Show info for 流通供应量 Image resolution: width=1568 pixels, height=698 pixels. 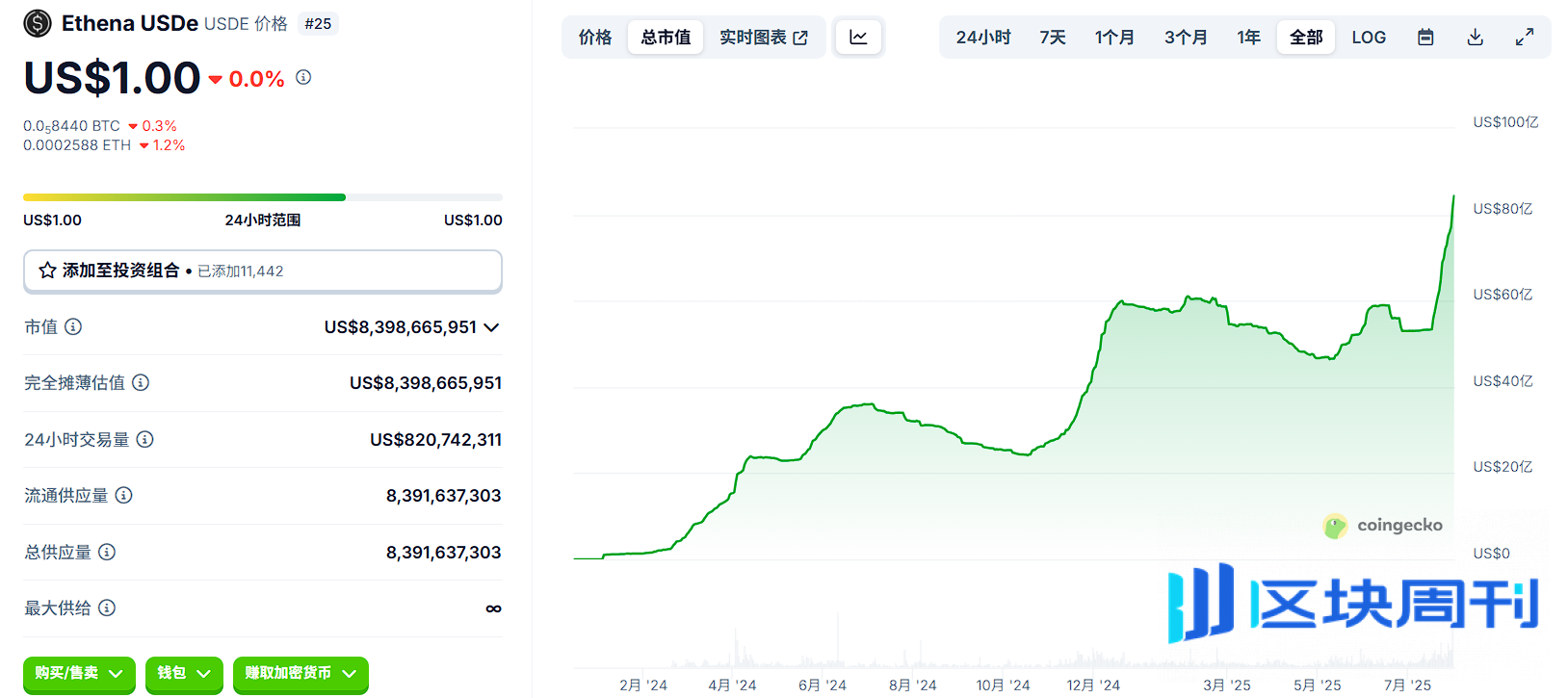tap(123, 495)
